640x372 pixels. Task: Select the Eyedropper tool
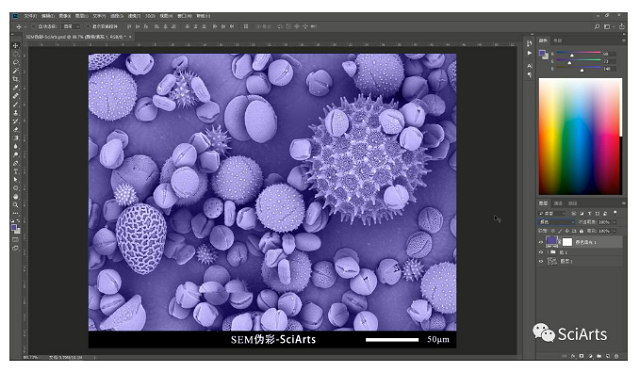16,87
